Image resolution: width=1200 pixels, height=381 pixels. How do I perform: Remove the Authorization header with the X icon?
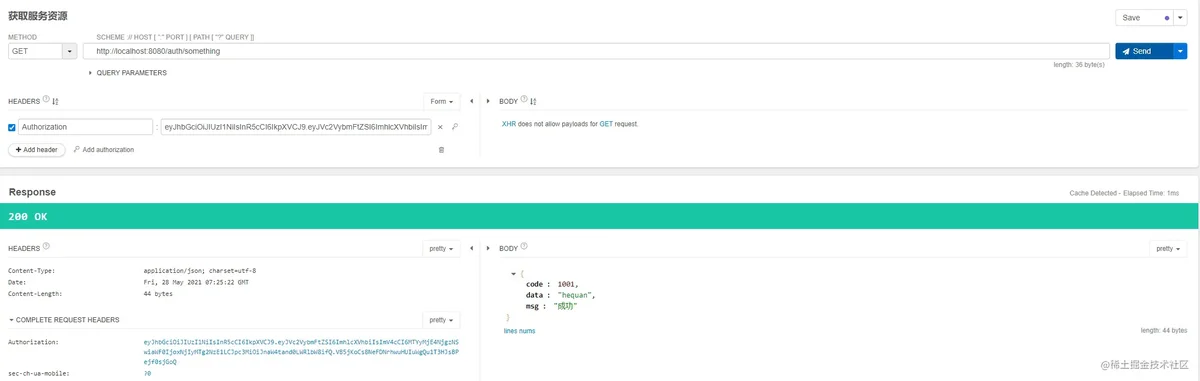(440, 127)
